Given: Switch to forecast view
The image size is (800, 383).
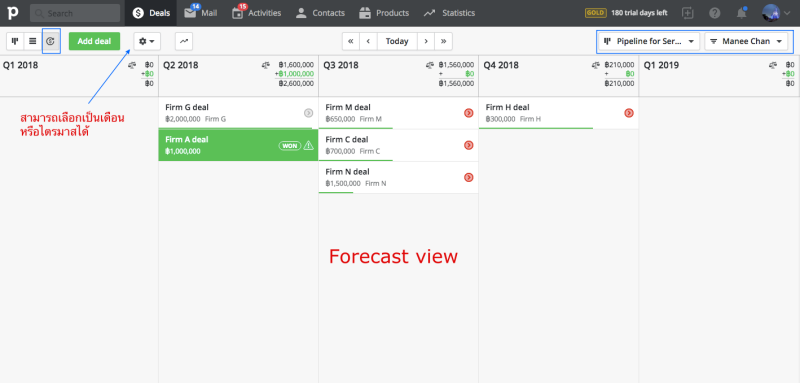Looking at the screenshot, I should click(50, 41).
